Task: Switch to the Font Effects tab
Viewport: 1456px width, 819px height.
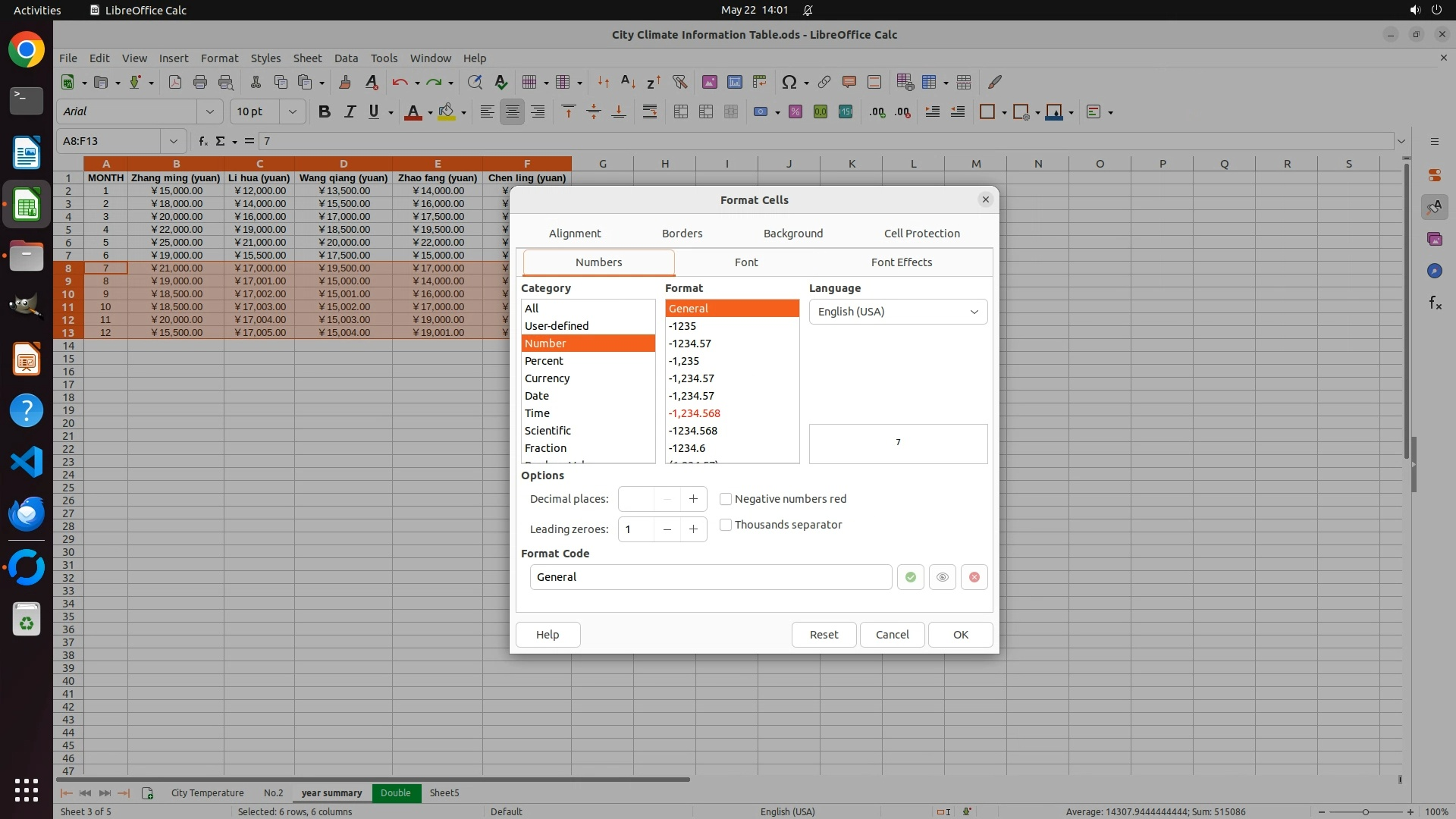Action: click(901, 262)
